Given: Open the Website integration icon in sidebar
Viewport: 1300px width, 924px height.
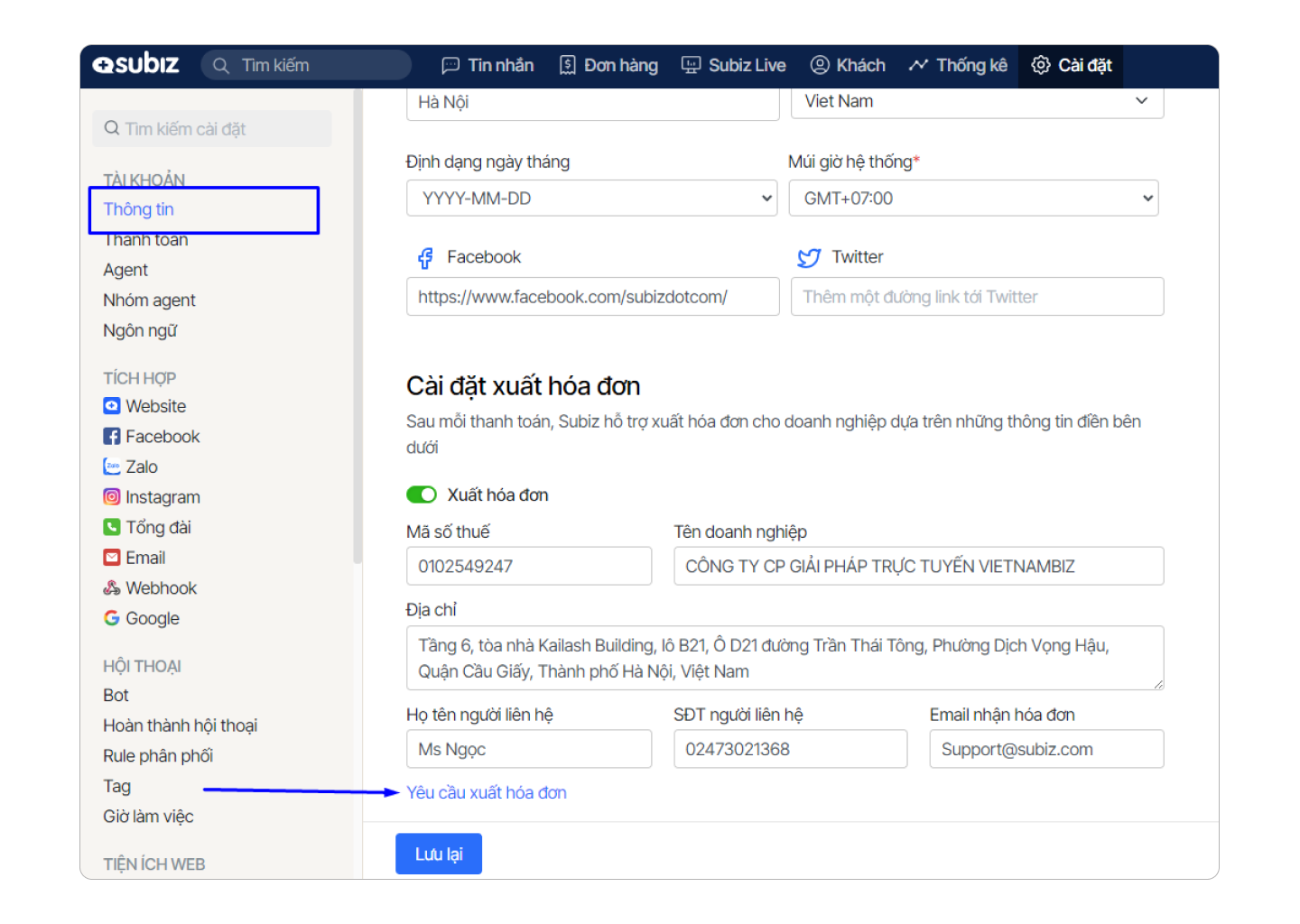Looking at the screenshot, I should point(111,406).
